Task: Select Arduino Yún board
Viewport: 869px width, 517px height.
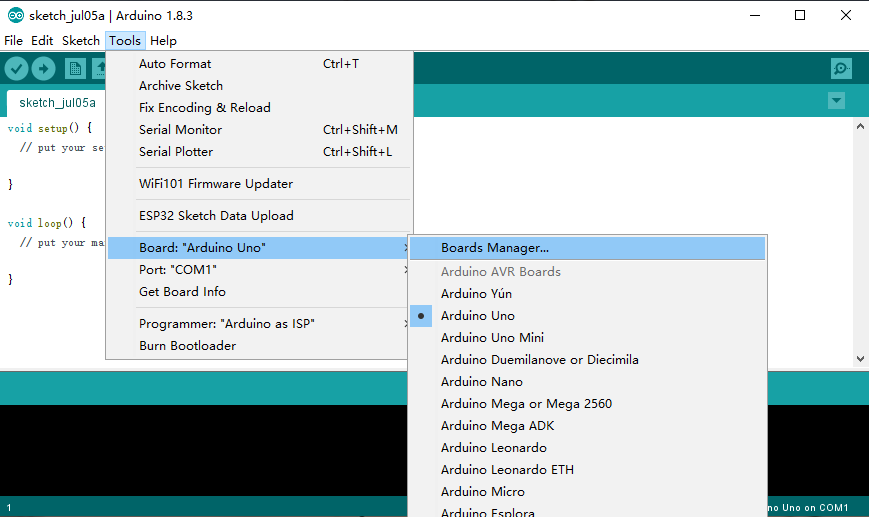Action: coord(587,294)
